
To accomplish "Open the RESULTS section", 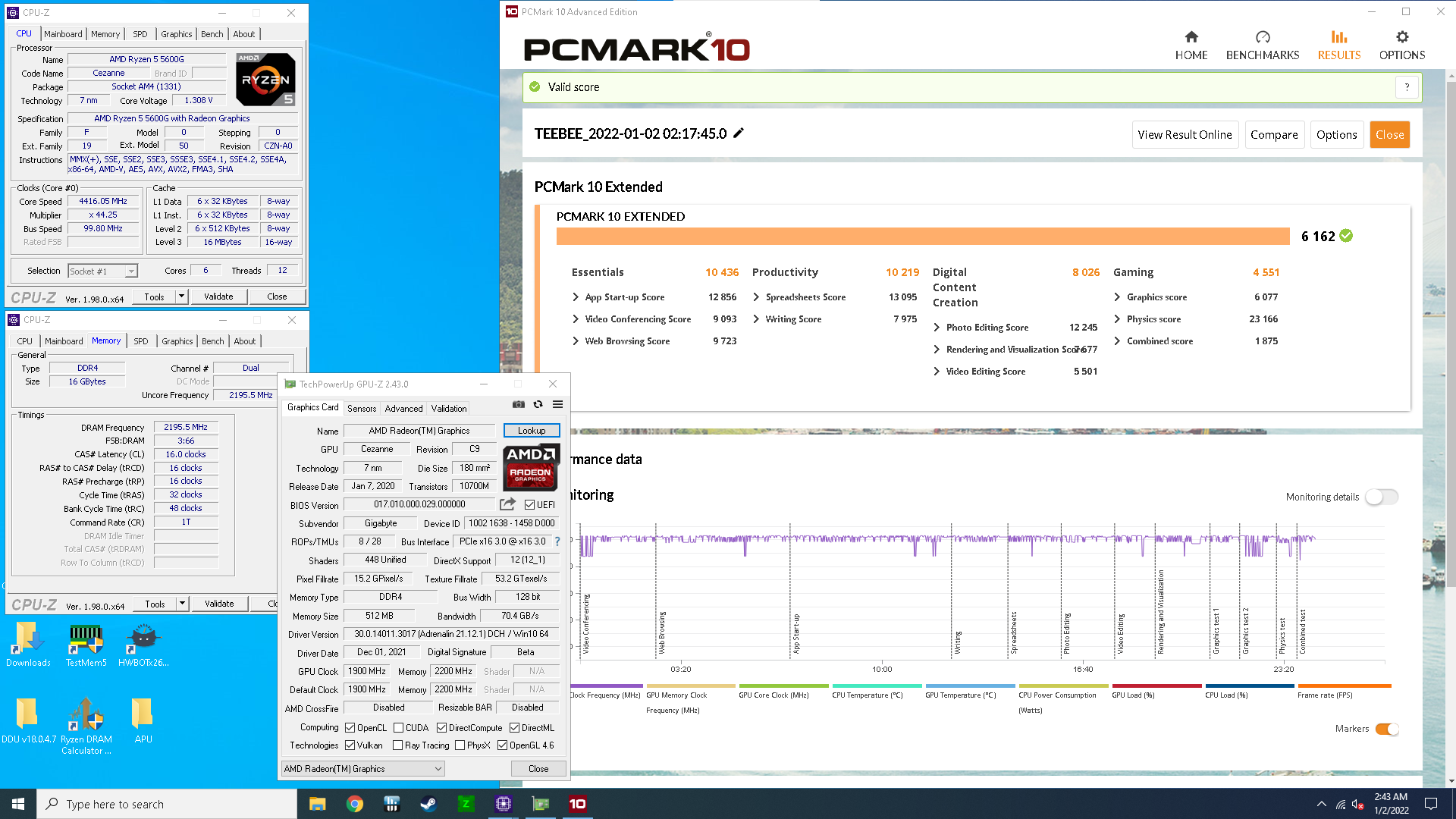I will tap(1338, 45).
